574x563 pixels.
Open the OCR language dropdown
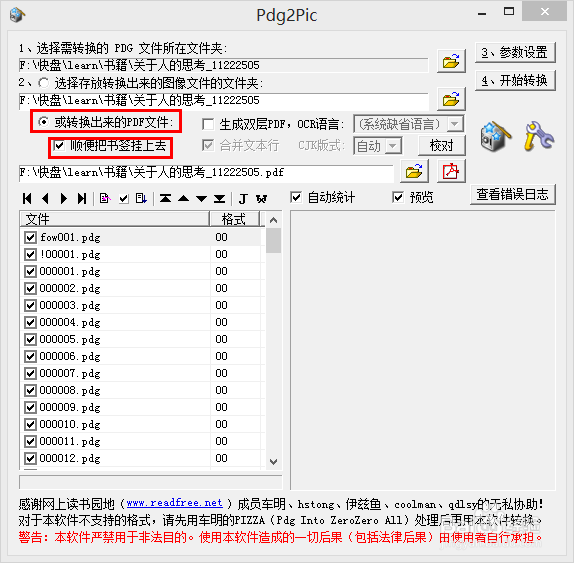pyautogui.click(x=455, y=124)
